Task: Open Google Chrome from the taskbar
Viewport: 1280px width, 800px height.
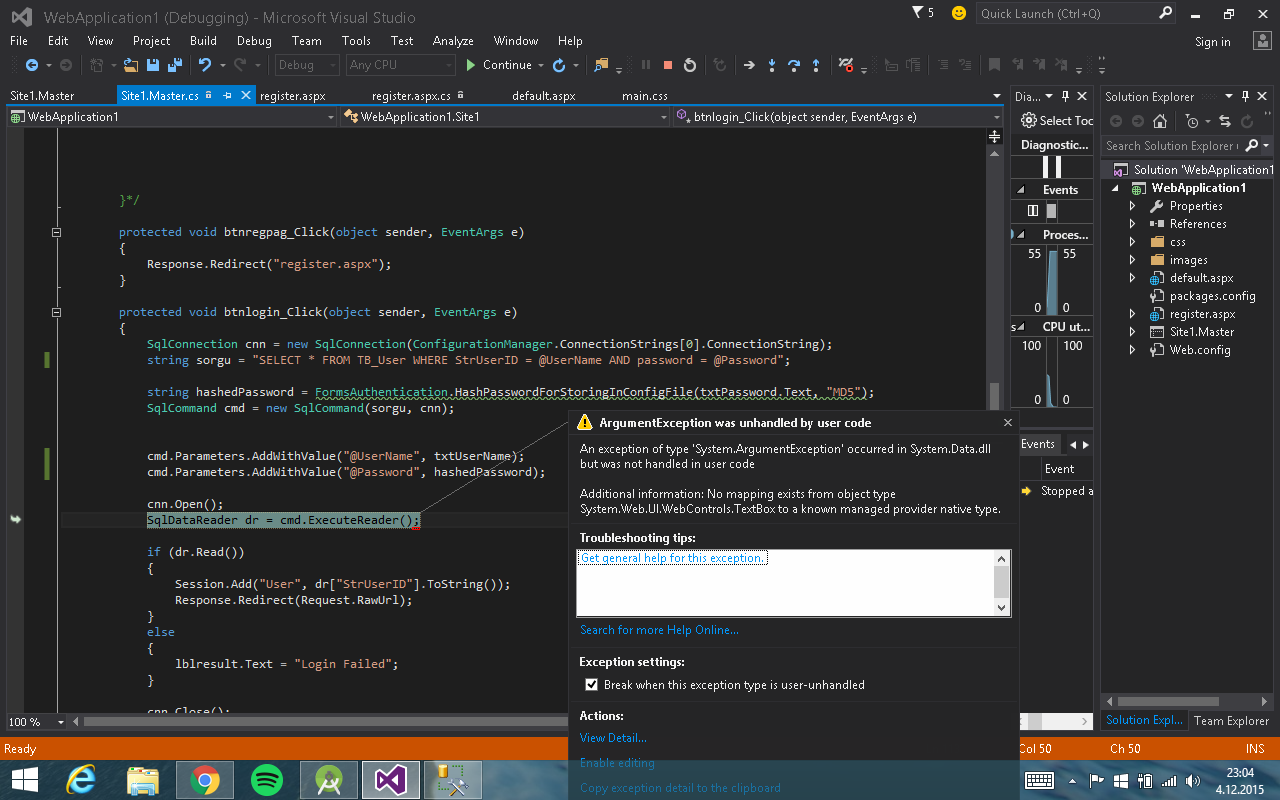Action: [x=205, y=780]
